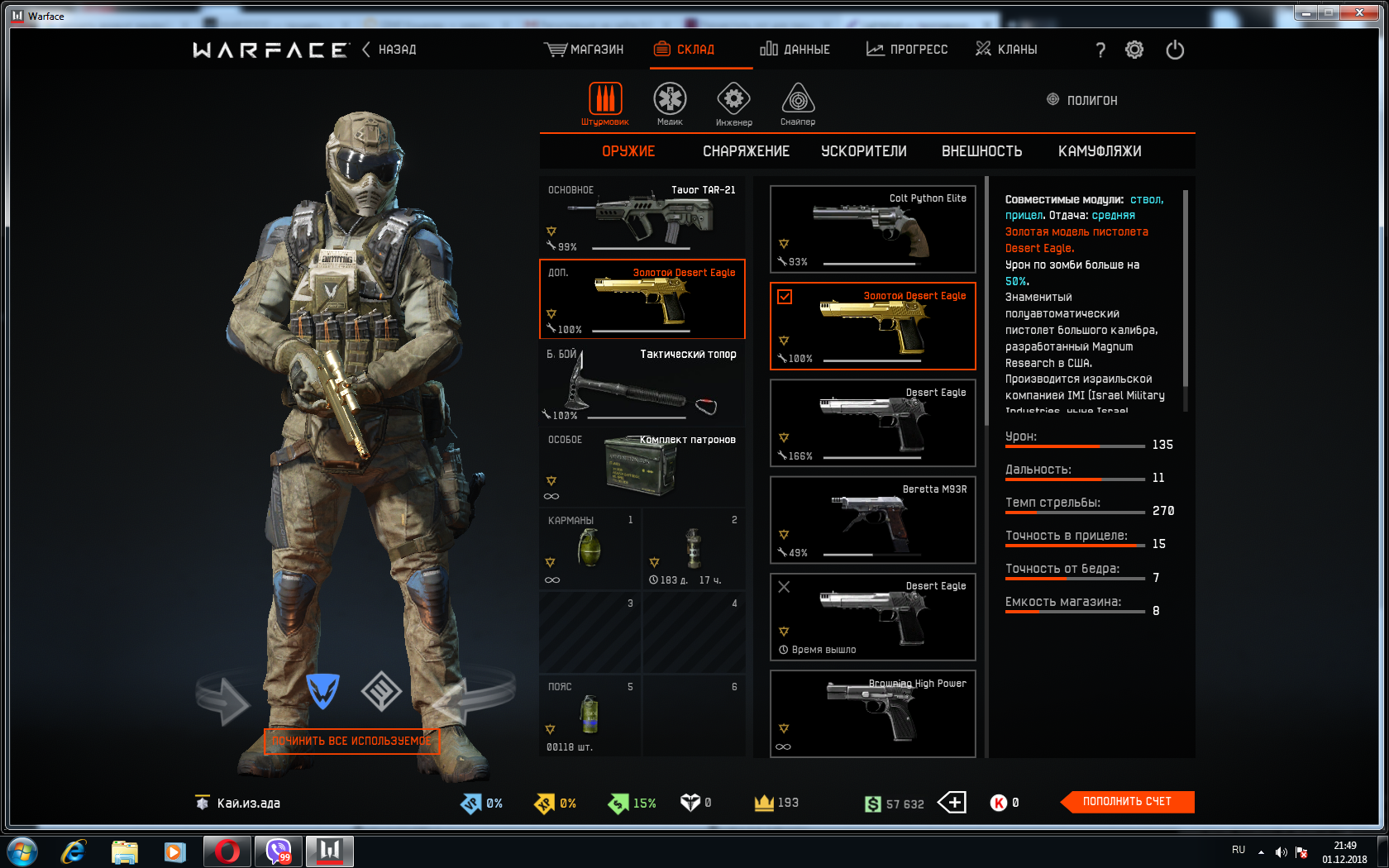Click the yellow booster 0% icon

(545, 803)
